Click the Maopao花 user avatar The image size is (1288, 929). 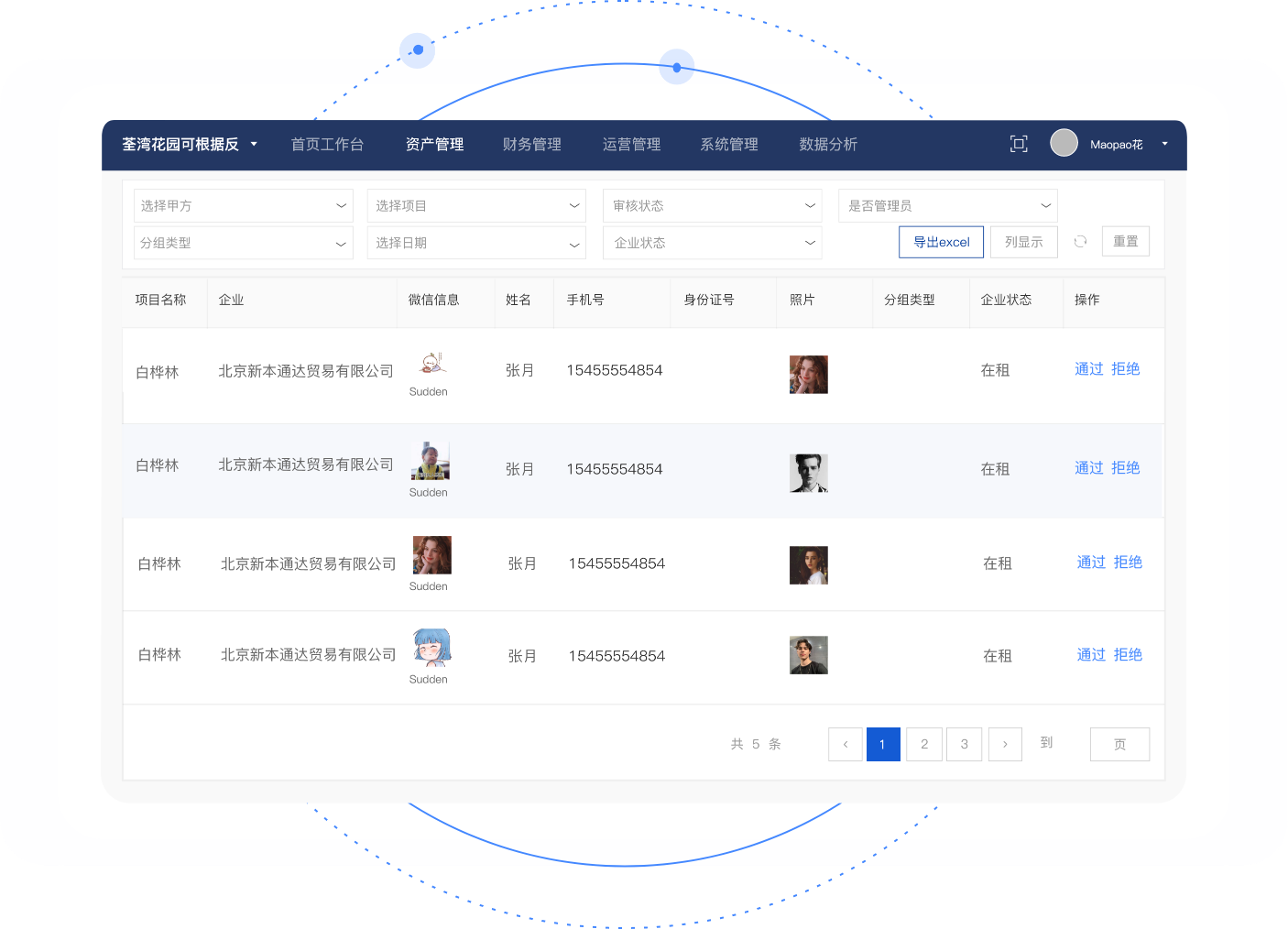(x=1064, y=143)
